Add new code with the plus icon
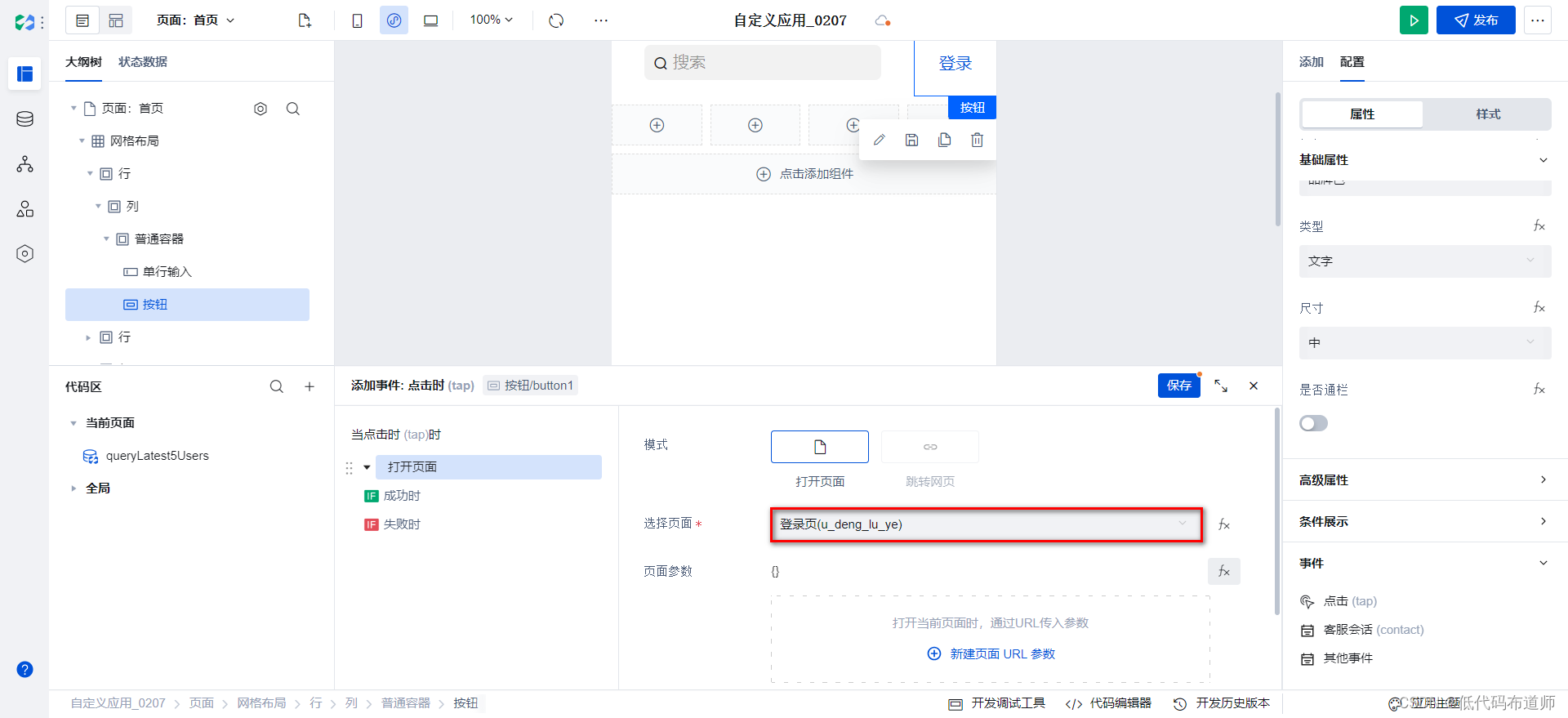 (x=310, y=386)
